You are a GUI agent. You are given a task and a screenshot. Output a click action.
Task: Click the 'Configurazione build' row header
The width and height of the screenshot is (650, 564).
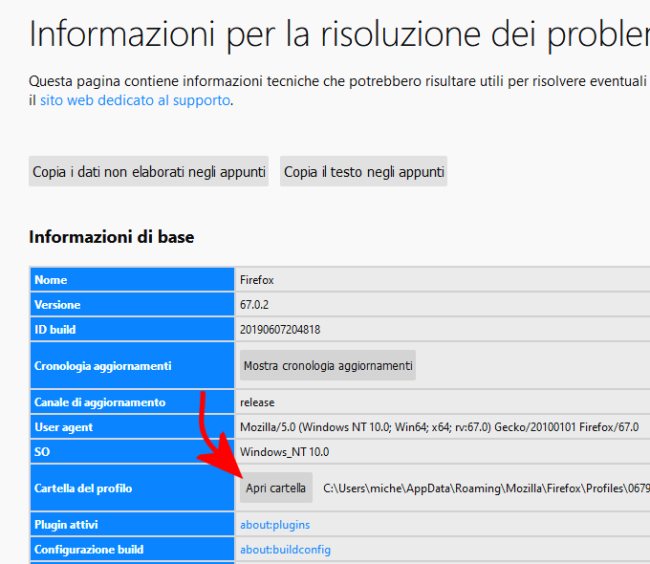[132, 549]
